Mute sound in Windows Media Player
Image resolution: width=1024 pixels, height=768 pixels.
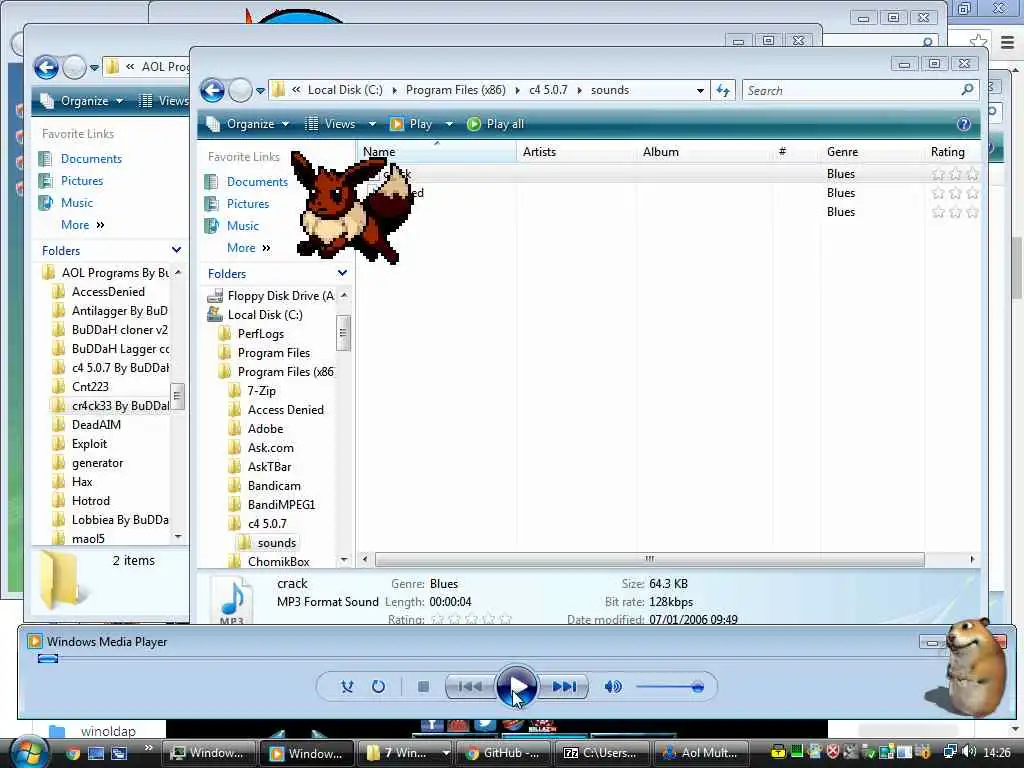point(613,686)
